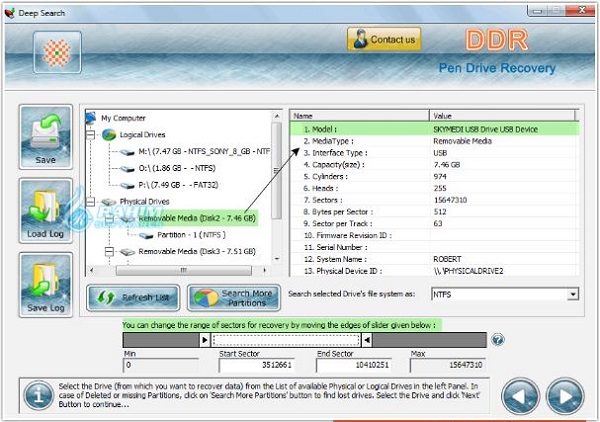
Task: Go back with the left arrow button
Action: [x=520, y=397]
